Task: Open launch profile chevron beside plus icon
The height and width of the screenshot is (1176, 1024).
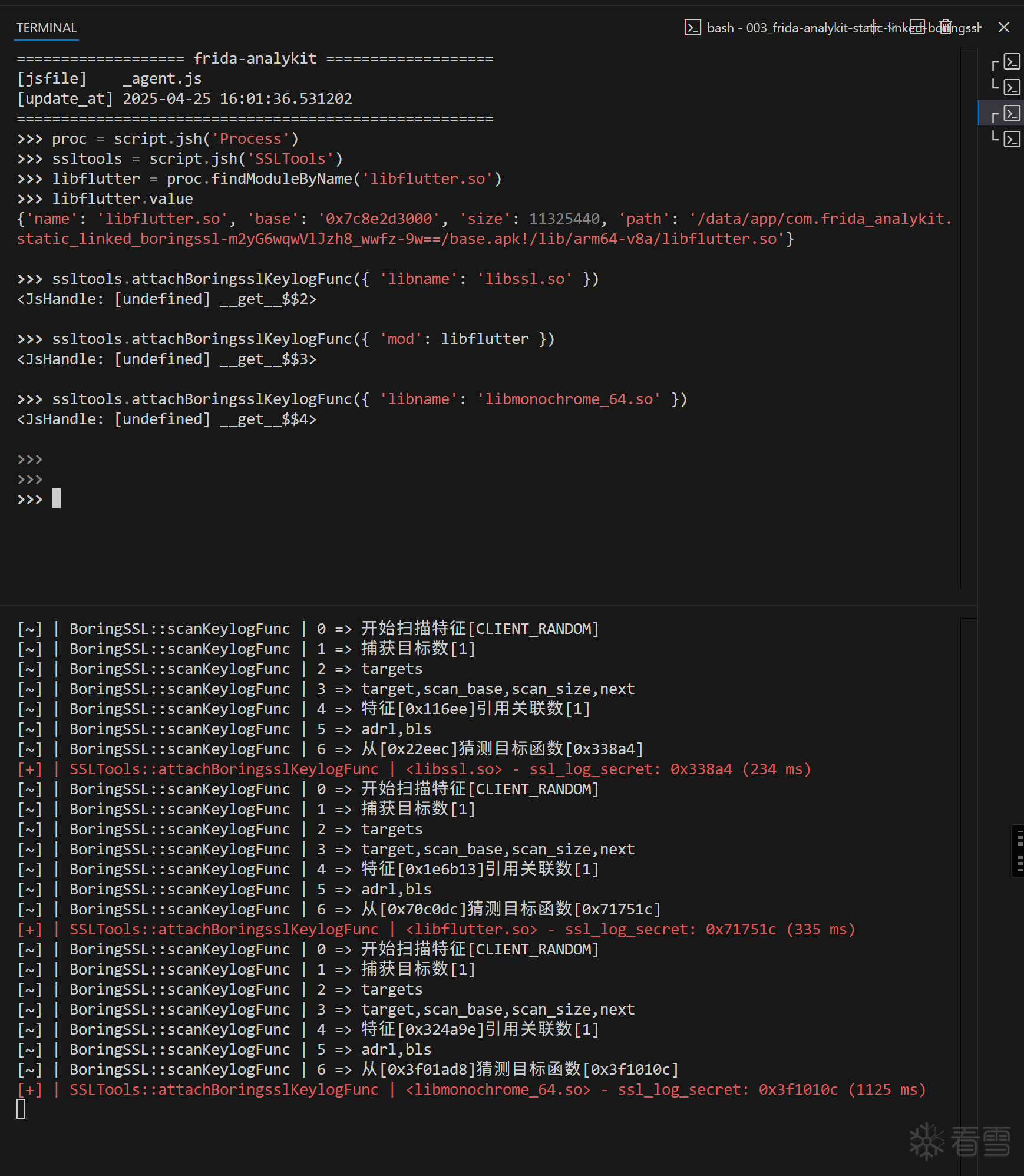Action: coord(893,27)
